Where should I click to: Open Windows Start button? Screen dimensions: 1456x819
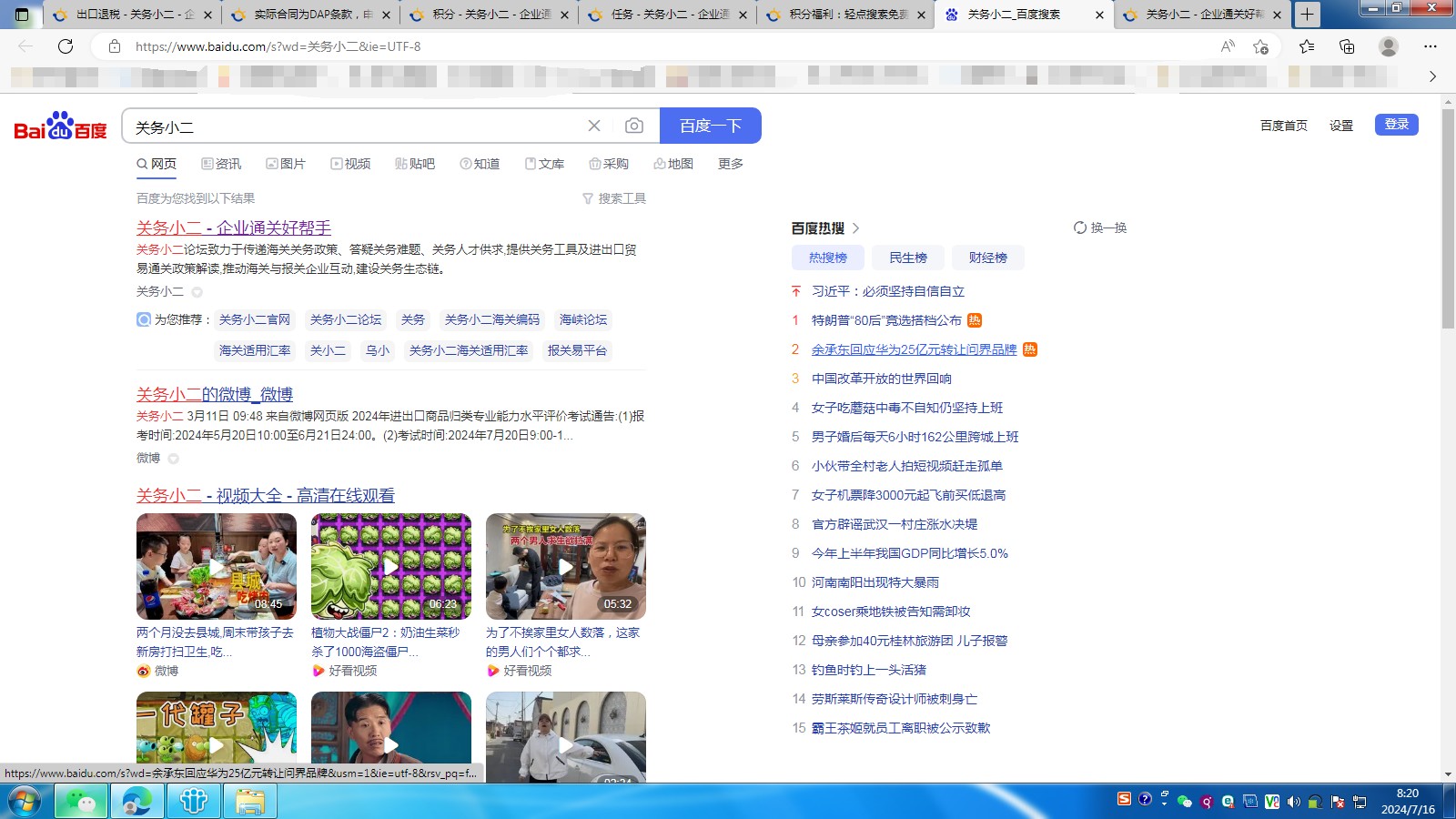coord(25,802)
